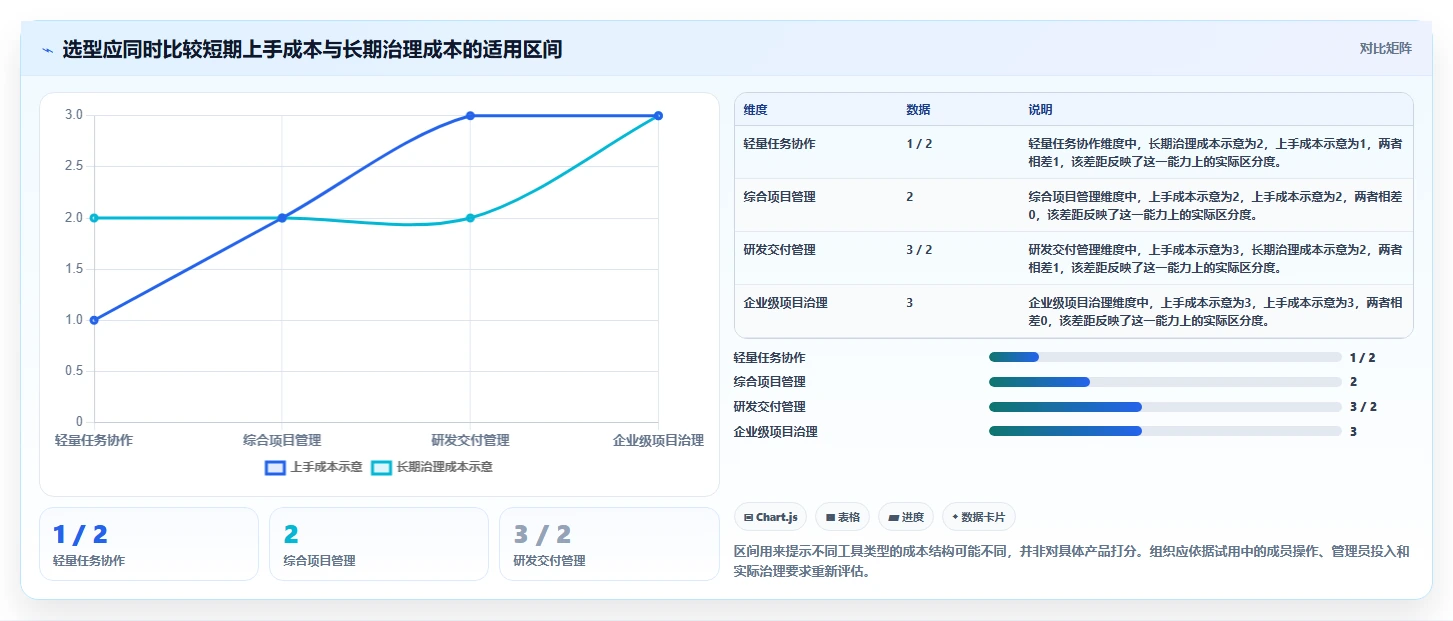
Task: Select the 数据卡片 tag chip
Action: coord(979,517)
